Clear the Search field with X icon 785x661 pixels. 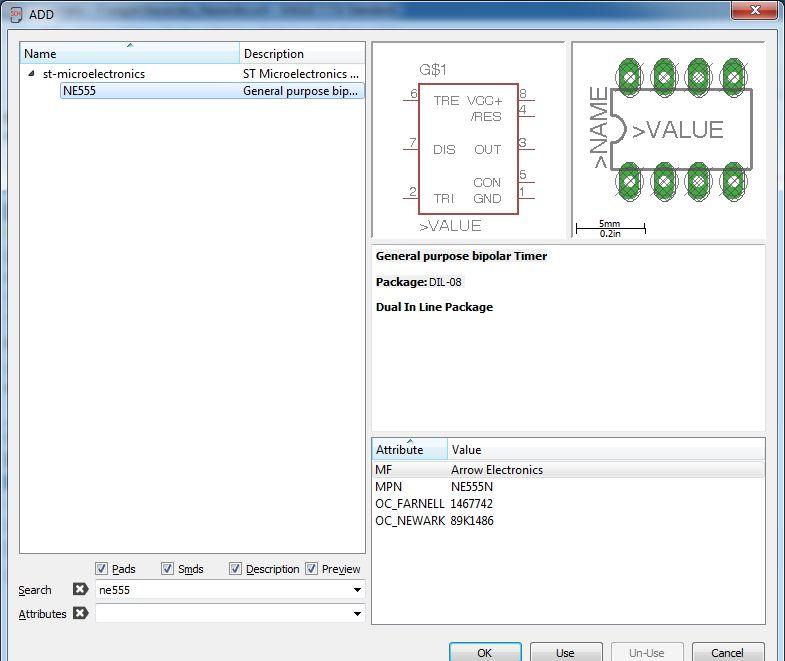(x=80, y=589)
